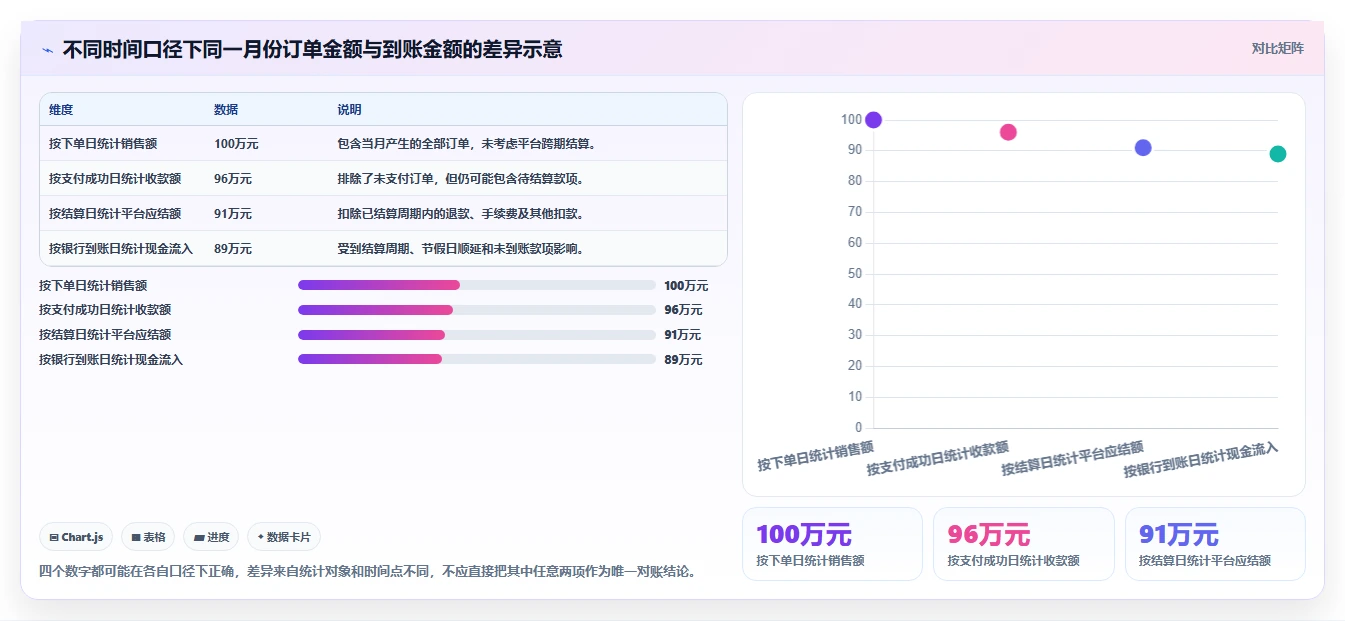Image resolution: width=1345 pixels, height=621 pixels.
Task: Click the 按下单日统计销售额 progress bar
Action: tap(476, 285)
